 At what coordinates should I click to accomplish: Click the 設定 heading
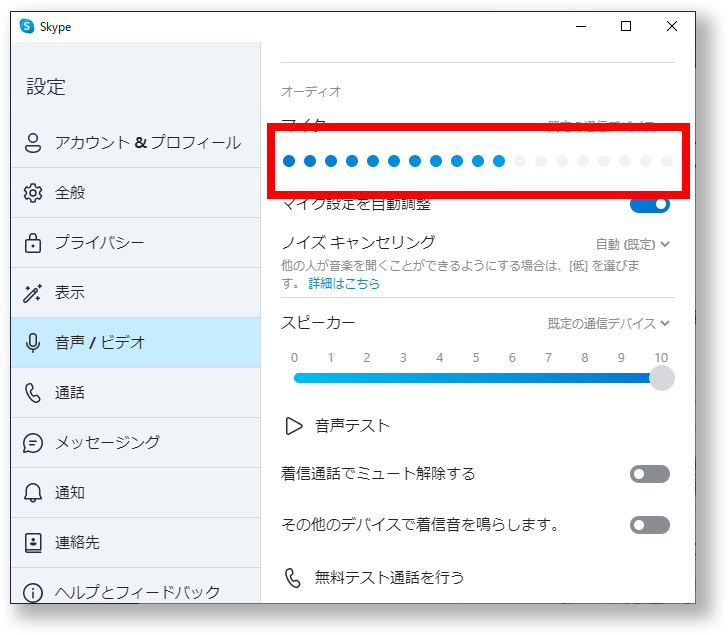tap(46, 87)
